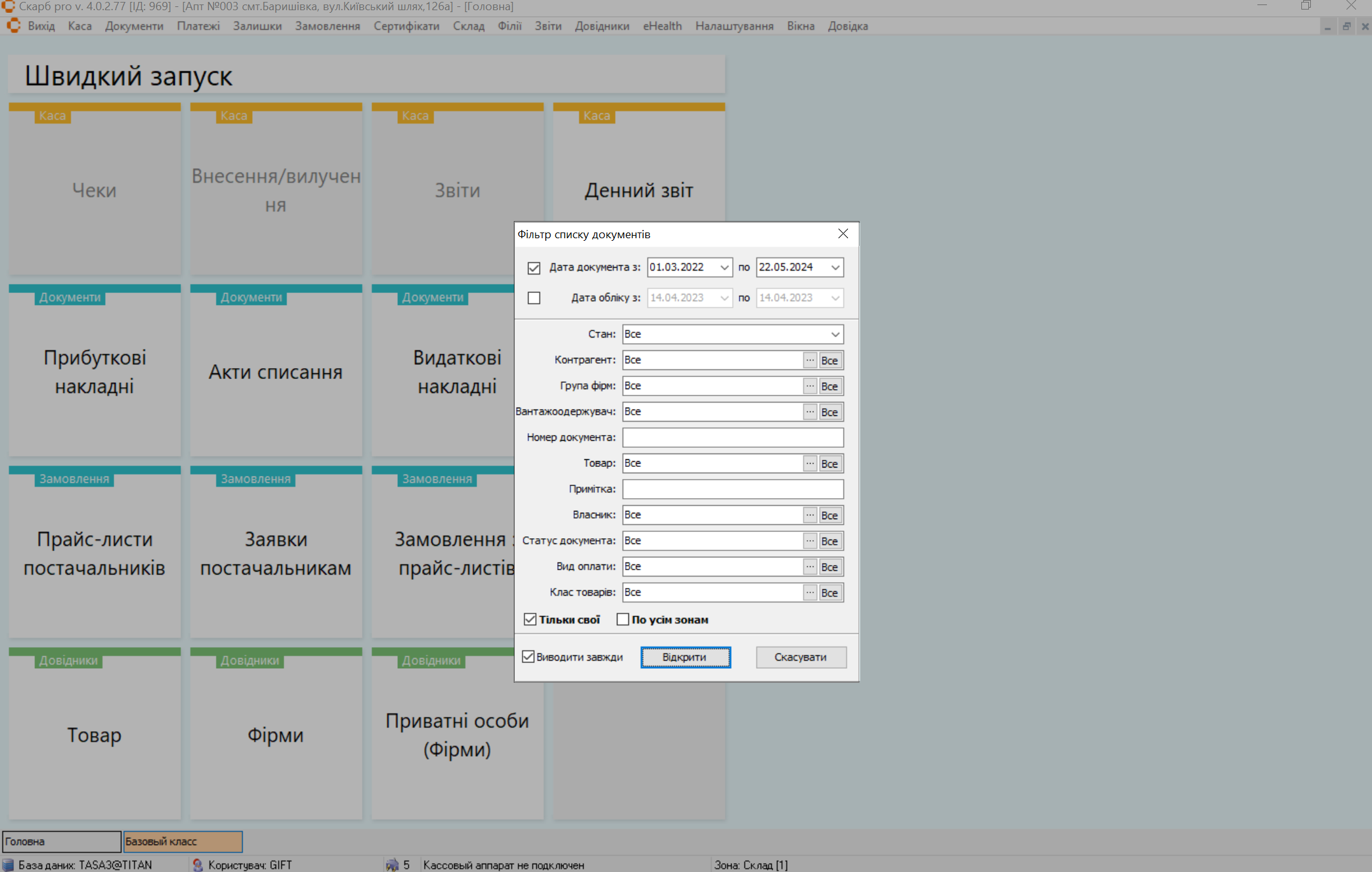Uncheck the Дата документа checkbox
Viewport: 1372px width, 872px height.
pyautogui.click(x=534, y=268)
